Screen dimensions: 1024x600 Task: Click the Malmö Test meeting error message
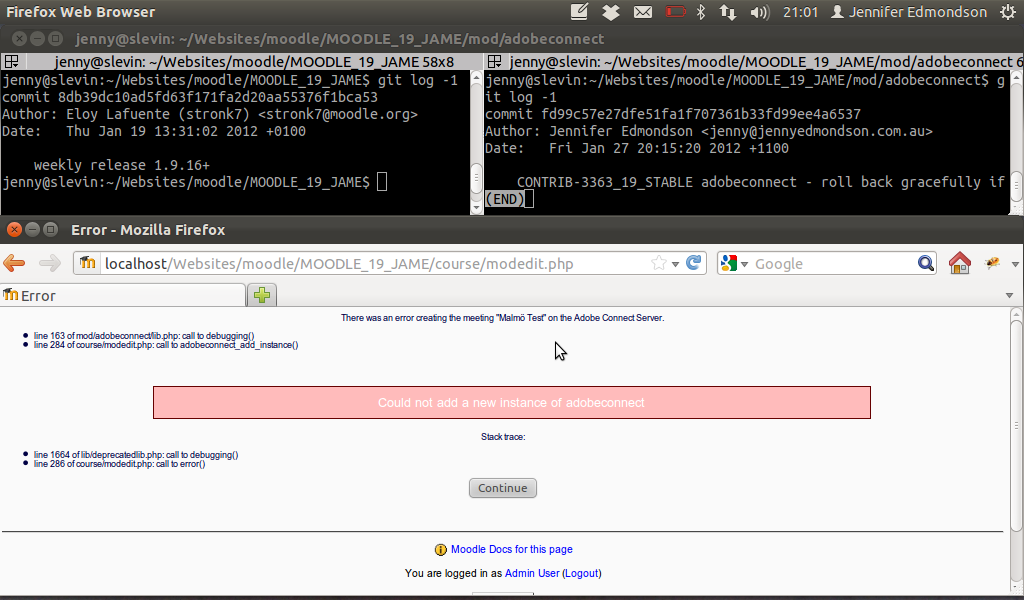[x=502, y=318]
